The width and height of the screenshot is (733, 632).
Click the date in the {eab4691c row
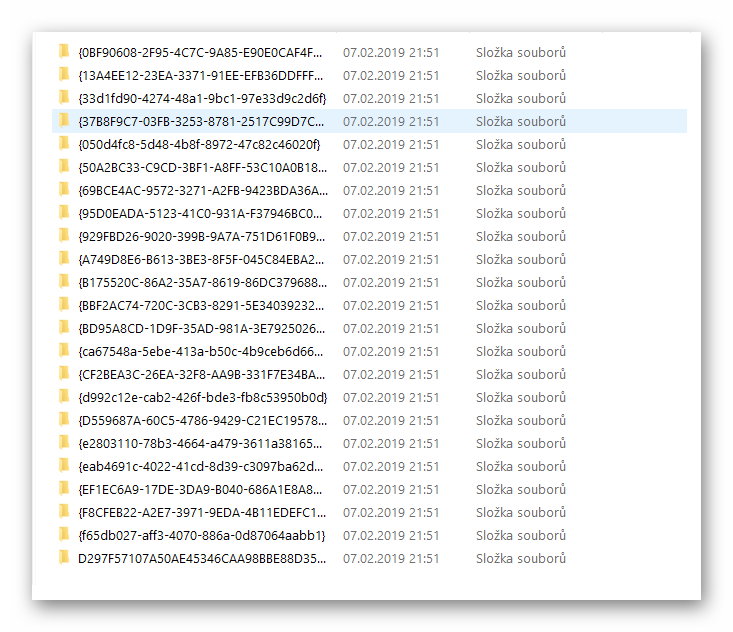tap(391, 467)
